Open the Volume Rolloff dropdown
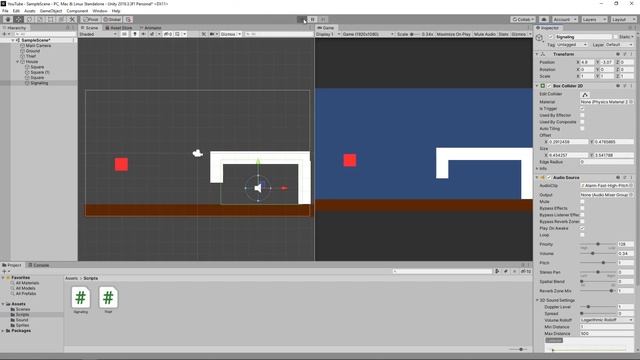 (607, 320)
